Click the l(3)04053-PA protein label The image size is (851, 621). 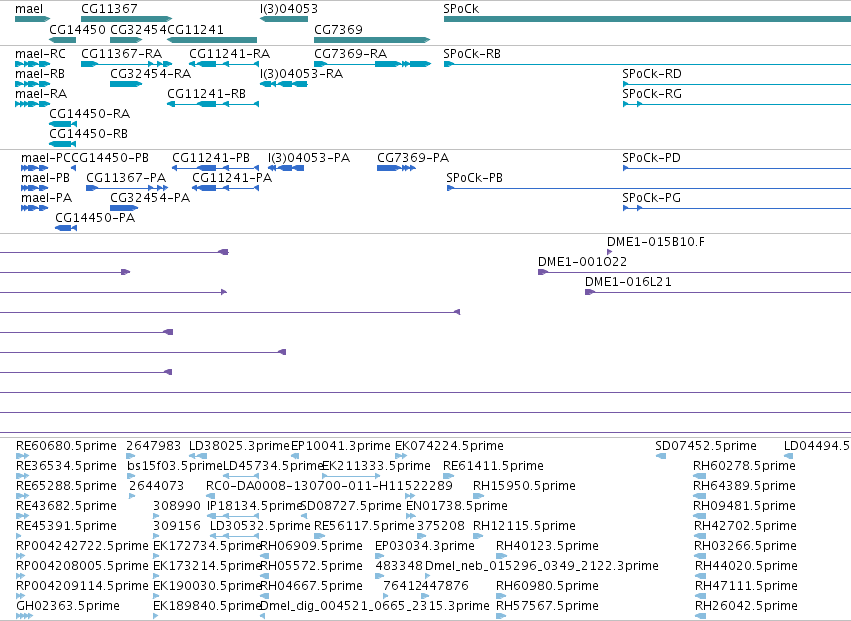pos(309,158)
